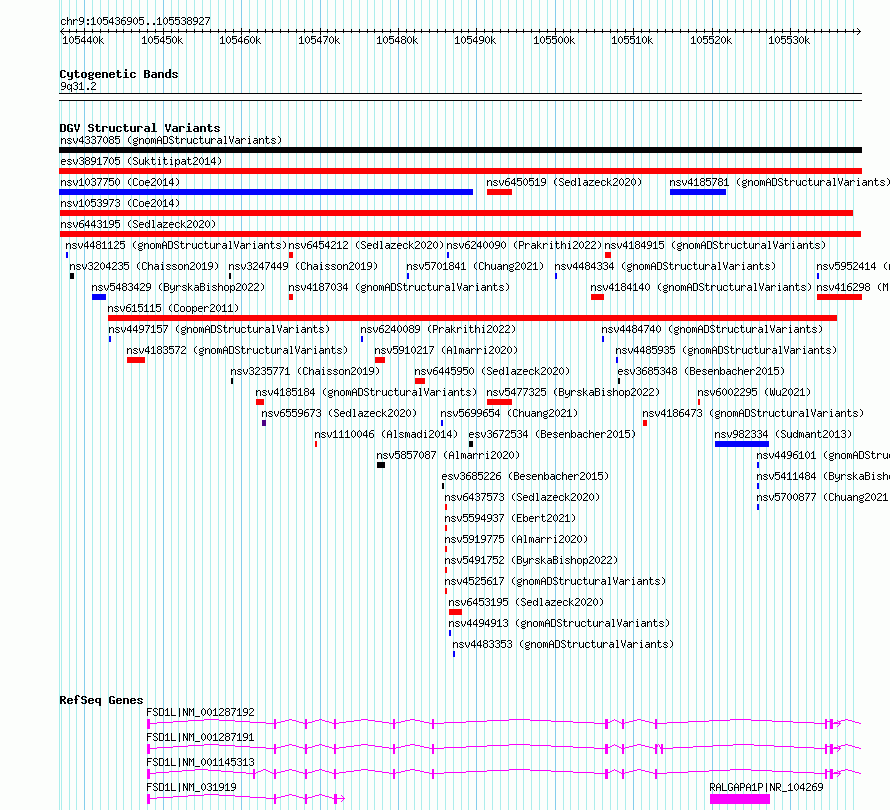Screen dimensions: 890x810
Task: Click the blue nsv4185781 variant bar
Action: point(698,192)
